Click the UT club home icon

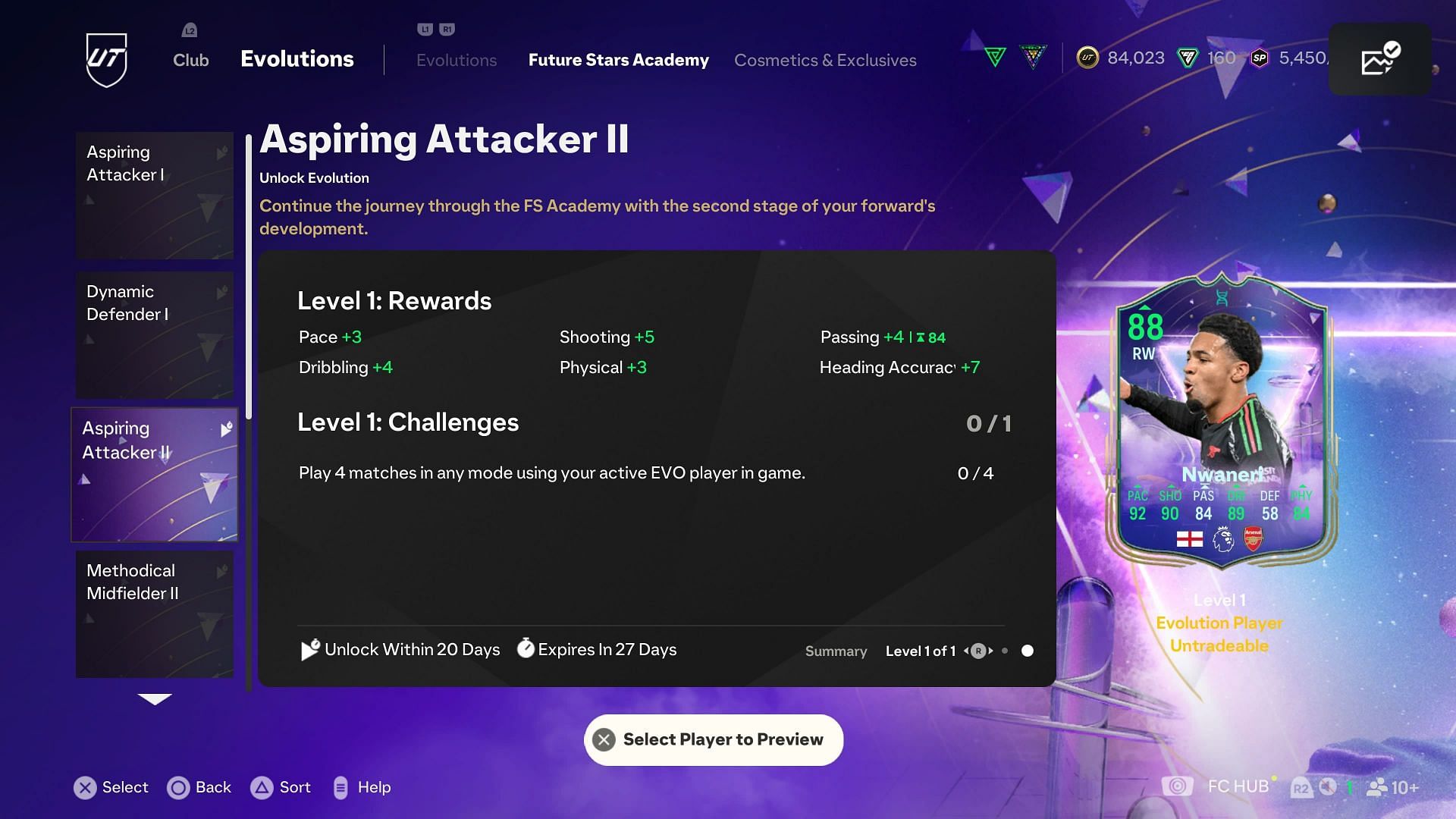[x=106, y=59]
